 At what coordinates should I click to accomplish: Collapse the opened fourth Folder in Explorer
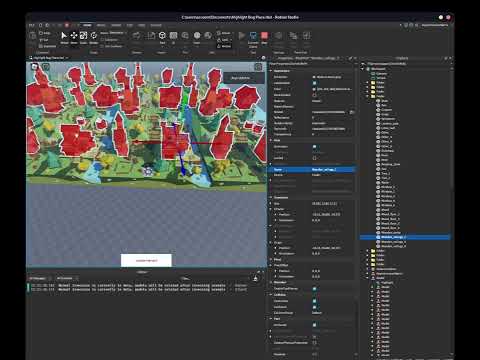[x=368, y=96]
